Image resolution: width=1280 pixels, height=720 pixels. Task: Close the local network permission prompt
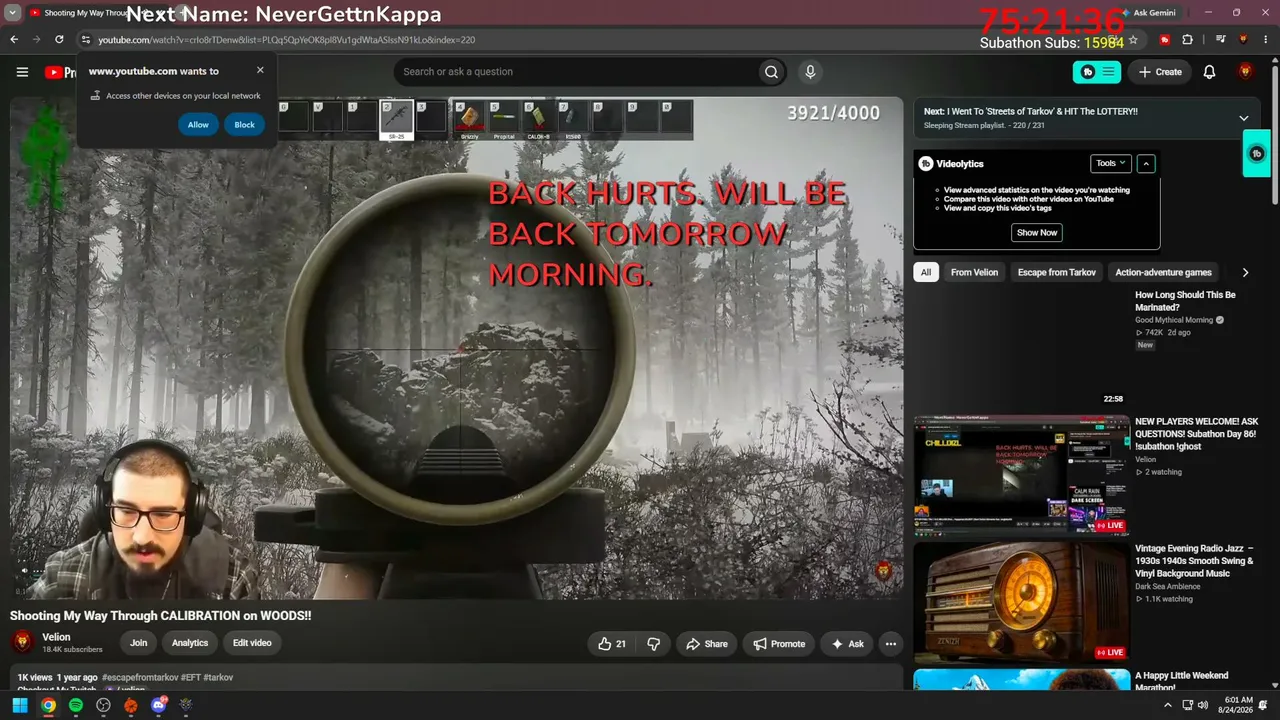[260, 70]
